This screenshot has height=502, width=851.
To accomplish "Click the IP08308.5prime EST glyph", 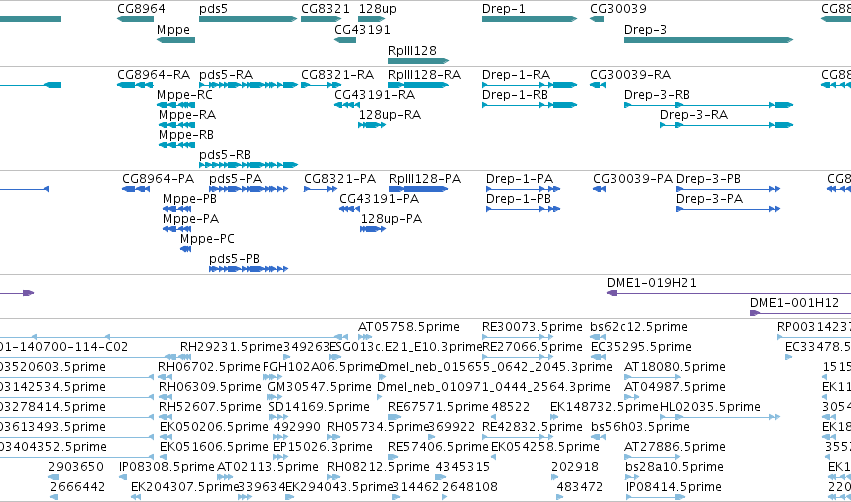I will coord(123,478).
